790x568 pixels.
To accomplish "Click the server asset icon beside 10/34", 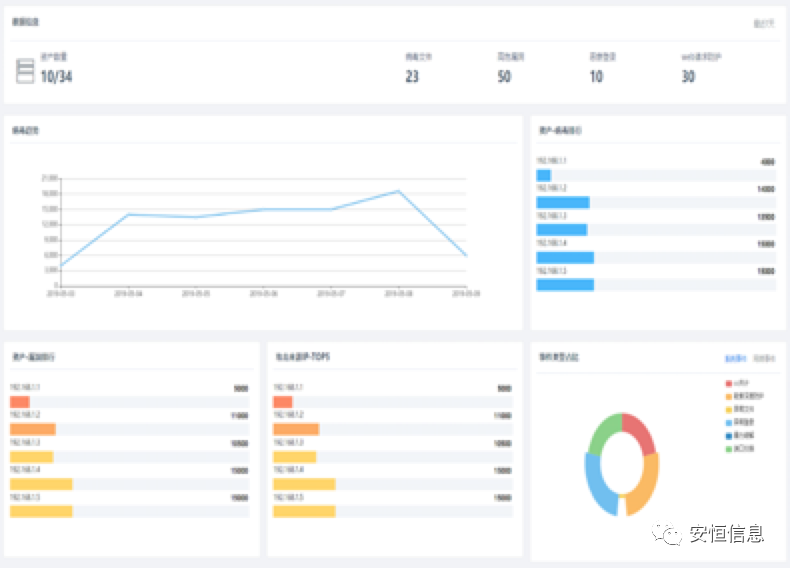I will [x=25, y=71].
